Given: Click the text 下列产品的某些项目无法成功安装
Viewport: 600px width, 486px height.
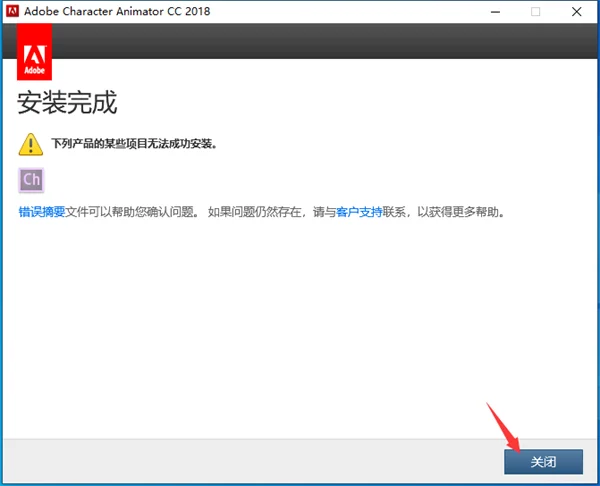Looking at the screenshot, I should (x=134, y=144).
